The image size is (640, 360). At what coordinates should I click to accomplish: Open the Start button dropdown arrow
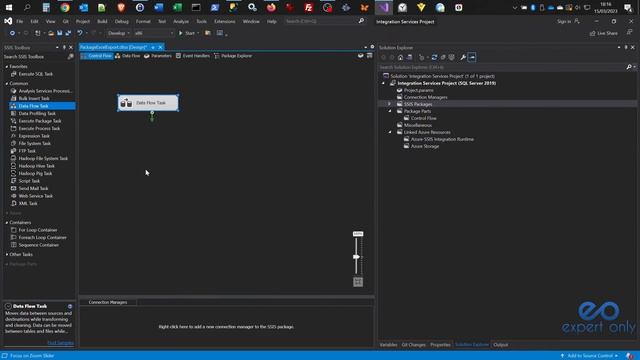(198, 33)
